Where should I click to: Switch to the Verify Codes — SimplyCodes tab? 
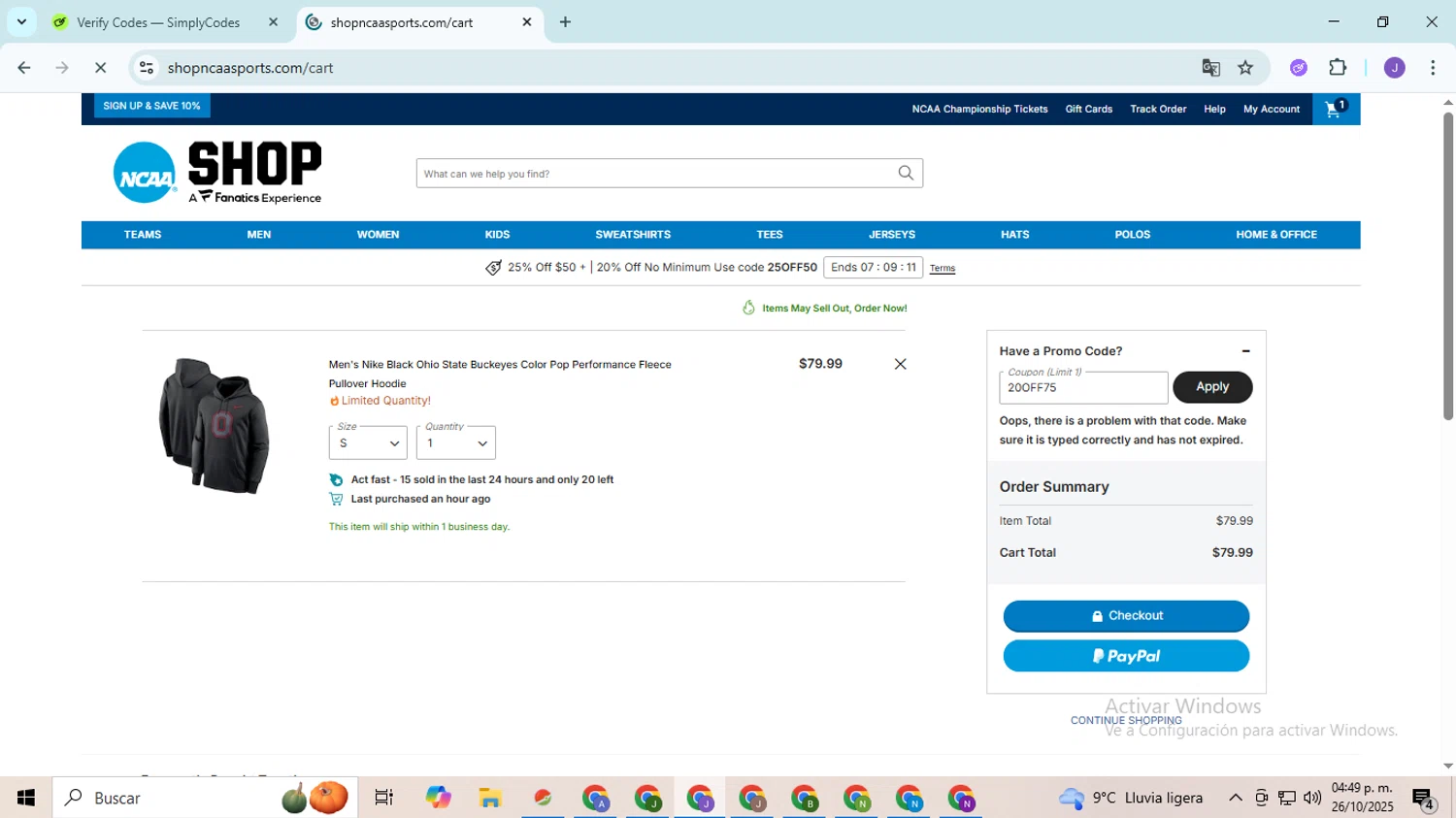[x=158, y=22]
